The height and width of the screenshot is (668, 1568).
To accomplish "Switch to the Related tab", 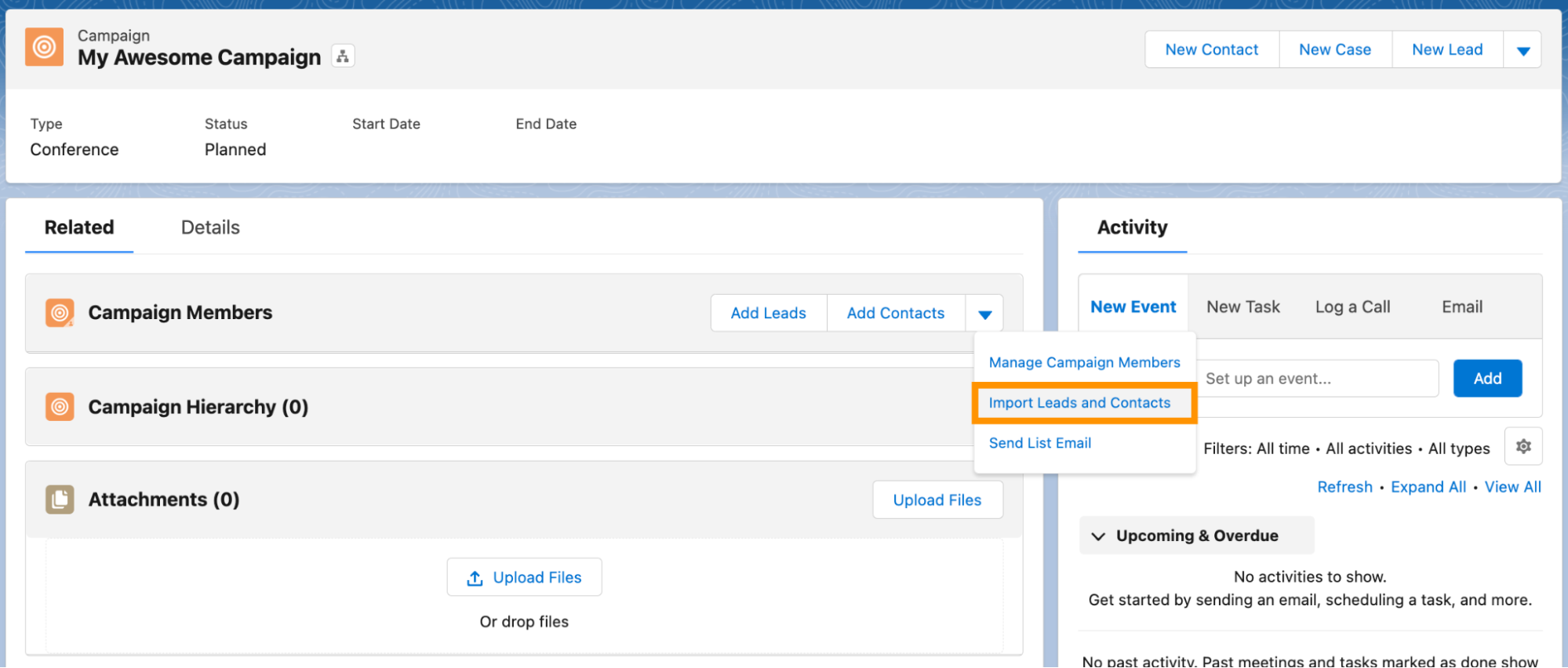I will [79, 227].
